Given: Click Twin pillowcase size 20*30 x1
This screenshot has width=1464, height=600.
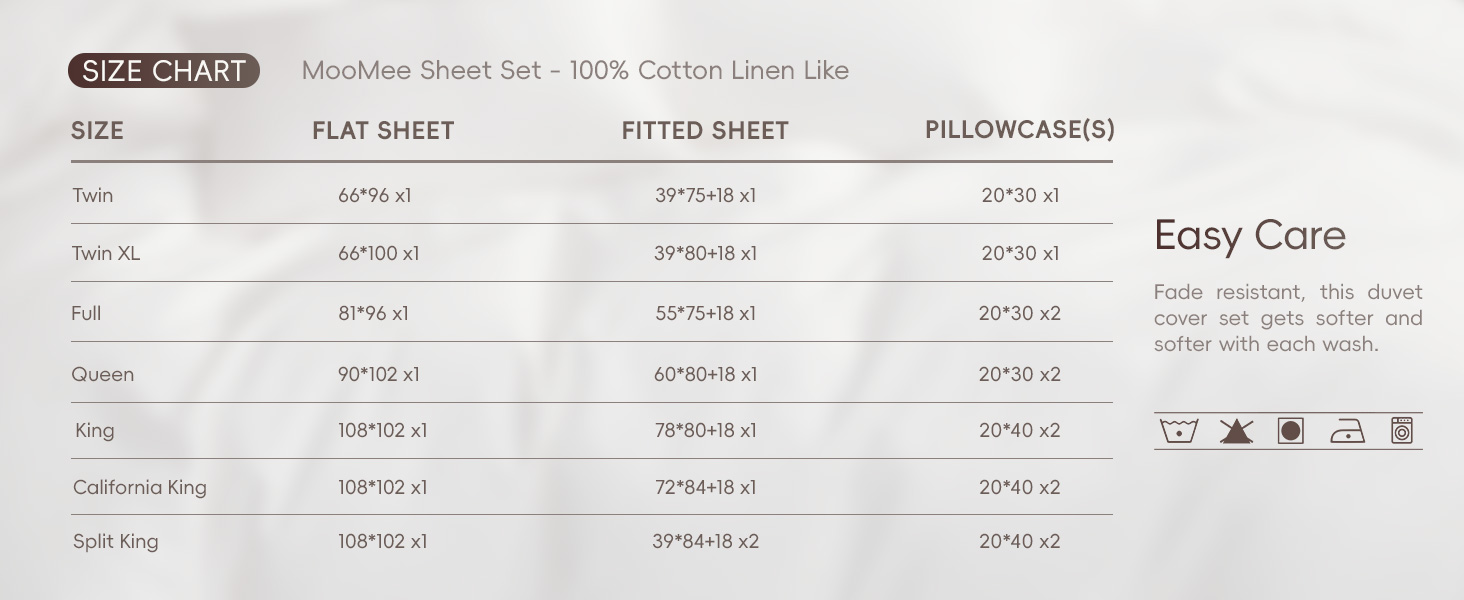Looking at the screenshot, I should pos(1019,195).
